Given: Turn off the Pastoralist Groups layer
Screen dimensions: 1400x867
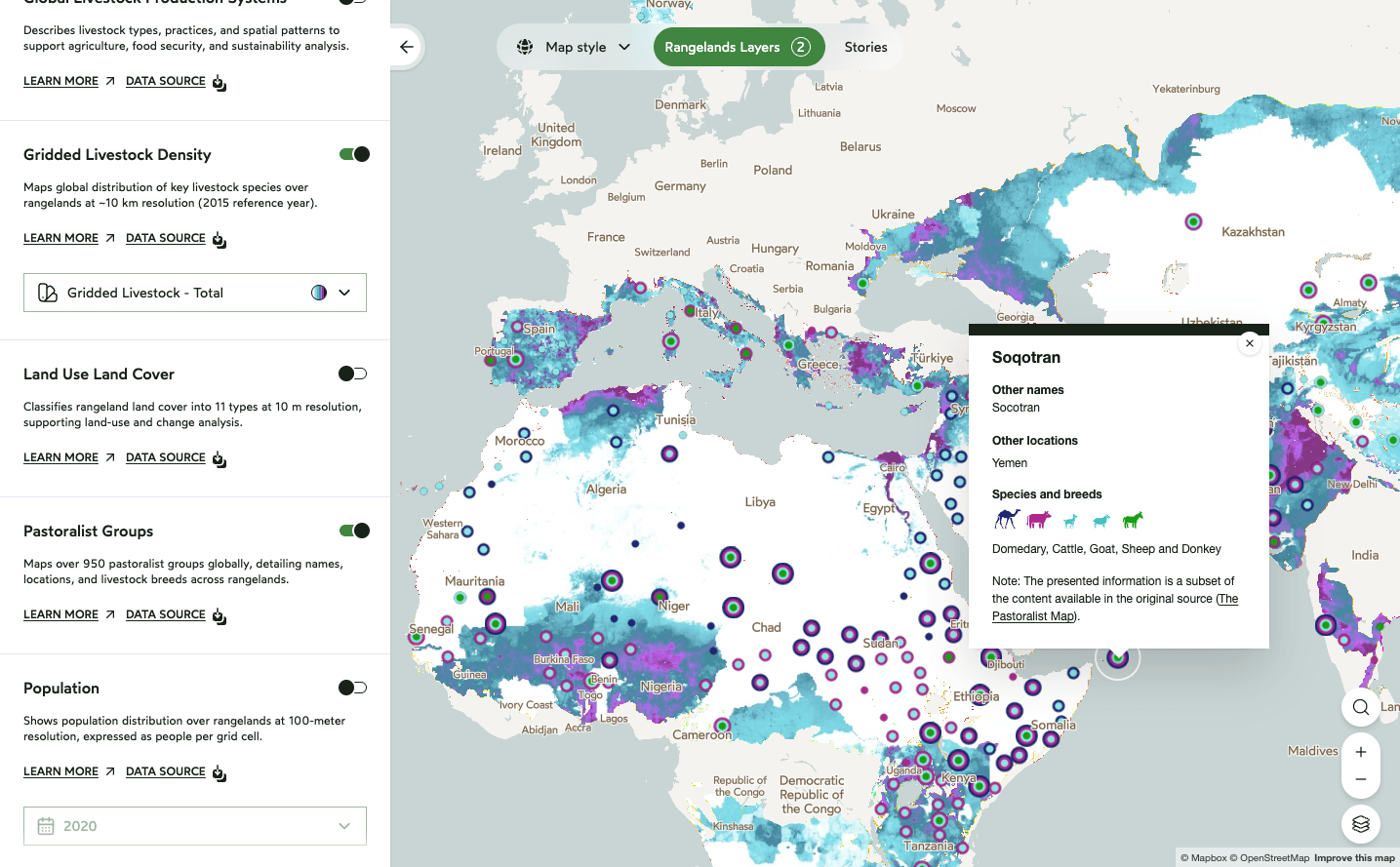Looking at the screenshot, I should pos(354,531).
